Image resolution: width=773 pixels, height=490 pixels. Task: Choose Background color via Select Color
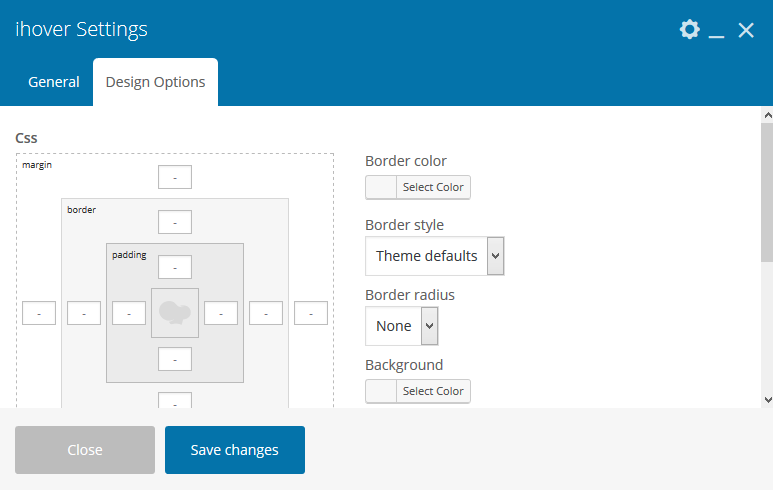[x=418, y=391]
